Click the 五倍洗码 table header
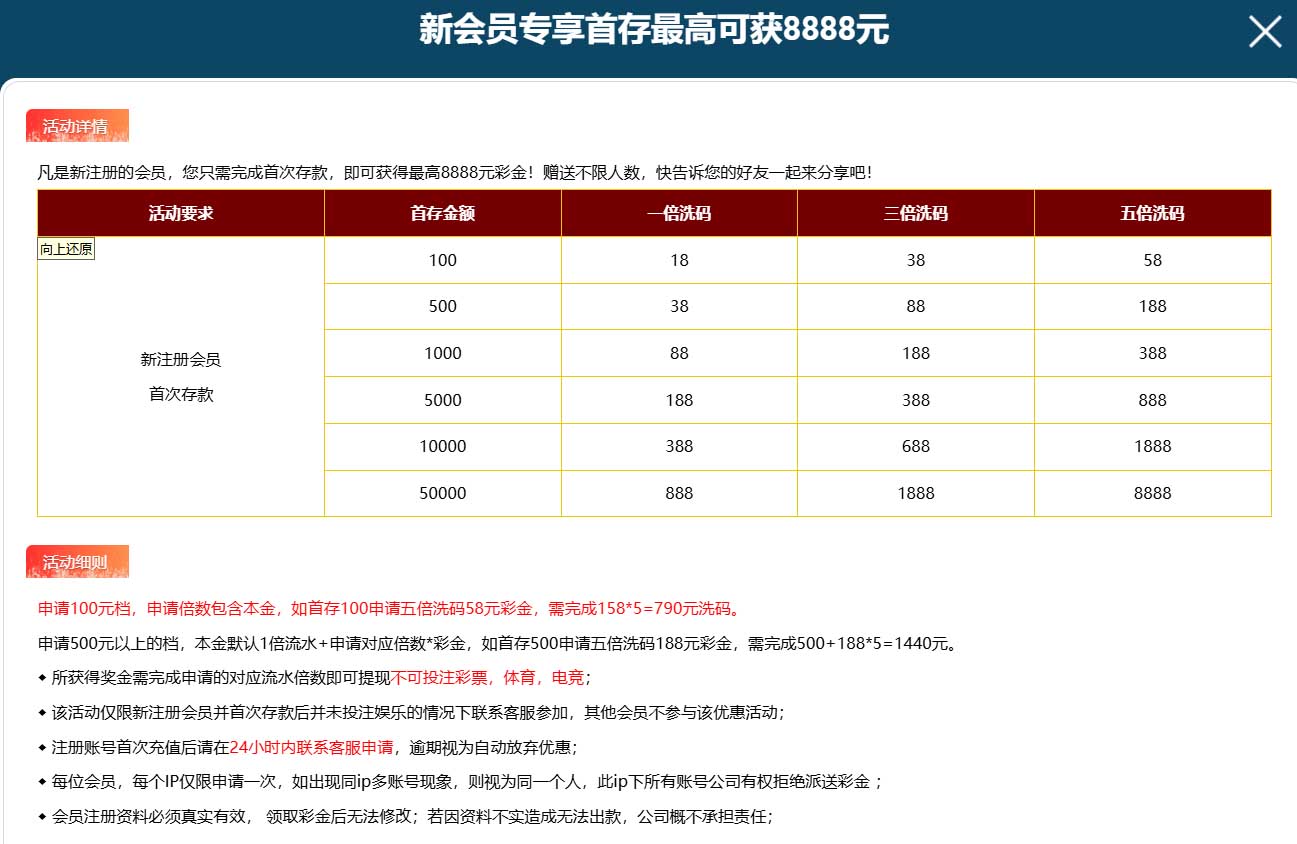The image size is (1297, 844). pos(1152,213)
